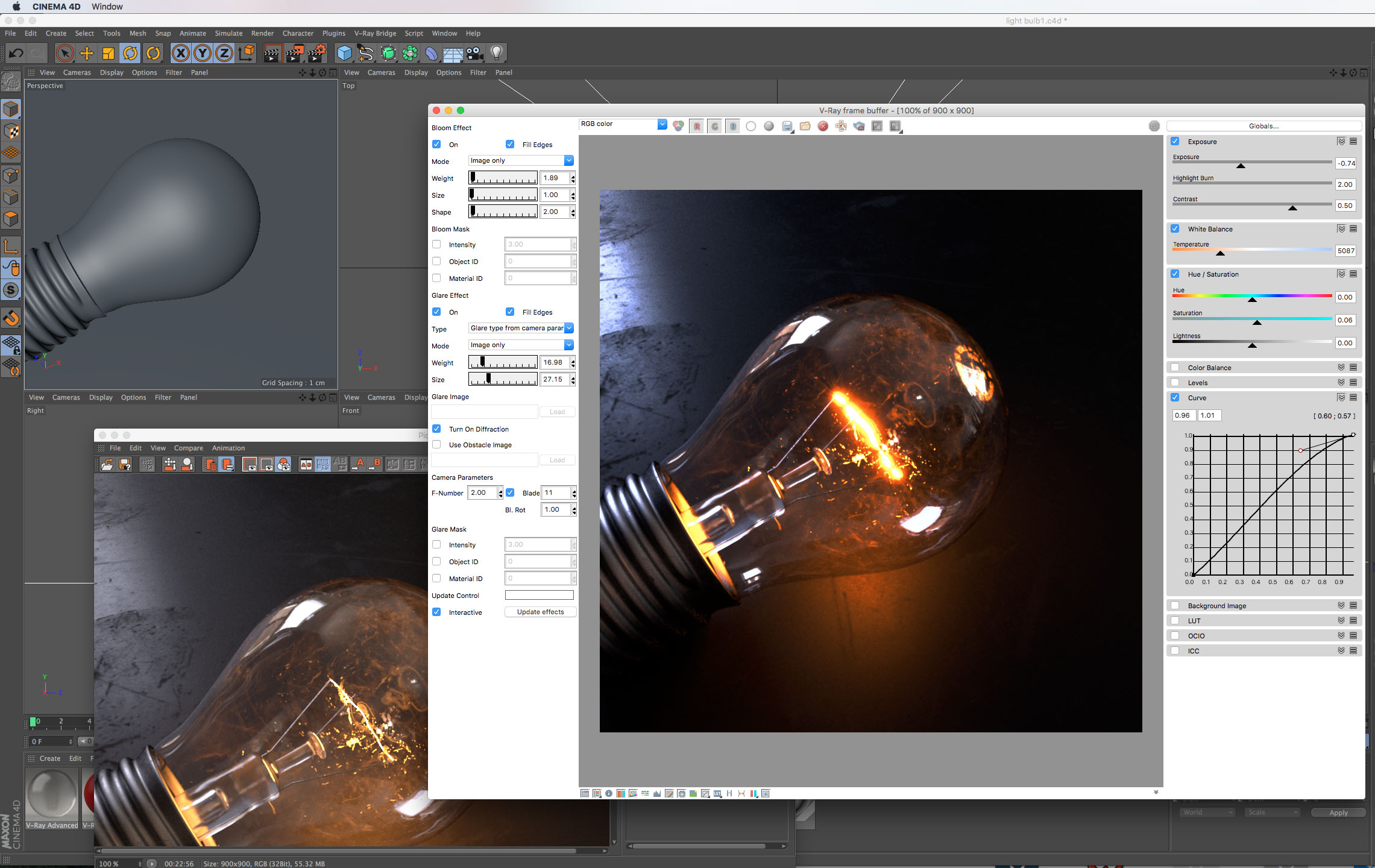Open the Glare Effect Type dropdown
Viewport: 1375px width, 868px height.
point(521,328)
